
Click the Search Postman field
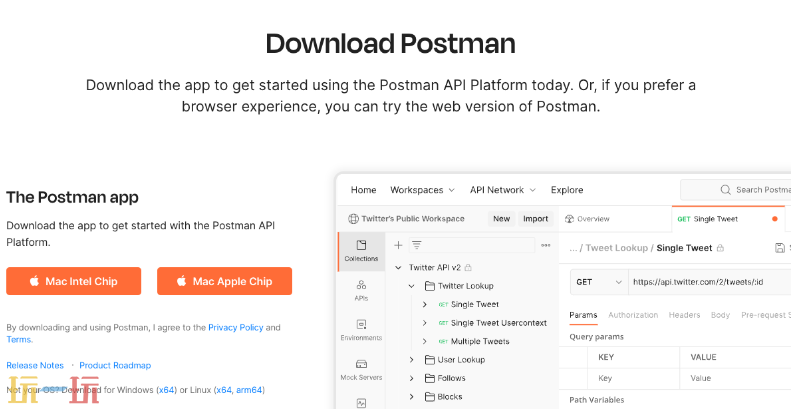pyautogui.click(x=736, y=190)
